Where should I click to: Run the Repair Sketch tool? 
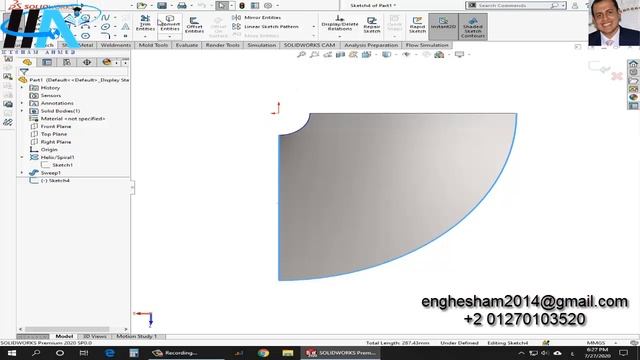(x=371, y=25)
